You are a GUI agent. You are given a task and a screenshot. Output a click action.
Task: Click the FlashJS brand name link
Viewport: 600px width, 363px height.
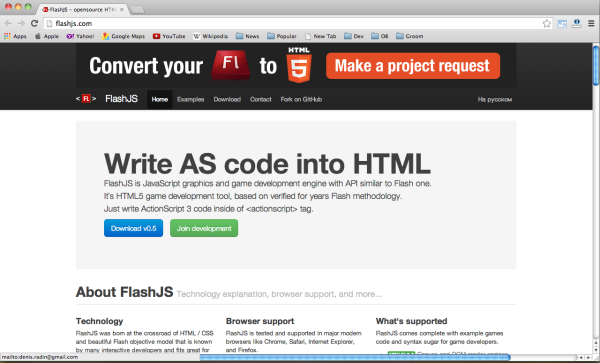(121, 99)
